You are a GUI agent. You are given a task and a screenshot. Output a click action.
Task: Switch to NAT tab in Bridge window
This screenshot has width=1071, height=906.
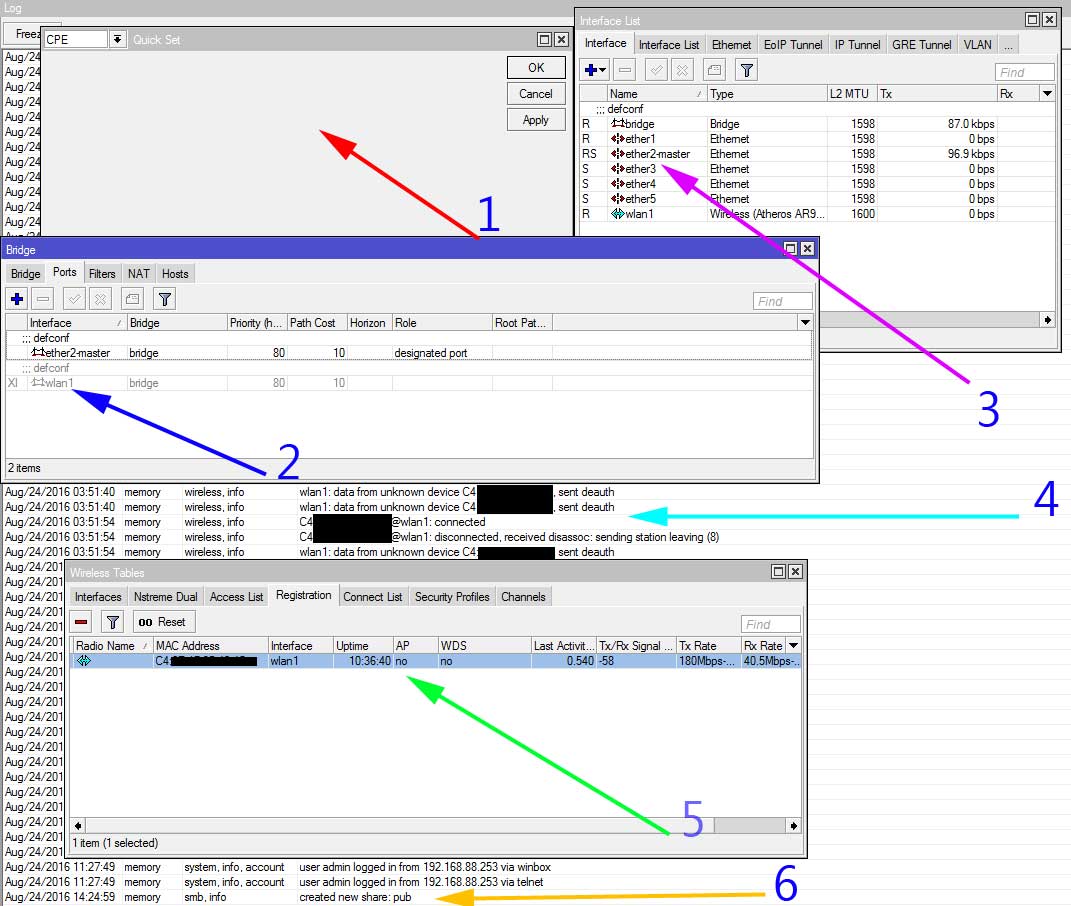tap(139, 273)
